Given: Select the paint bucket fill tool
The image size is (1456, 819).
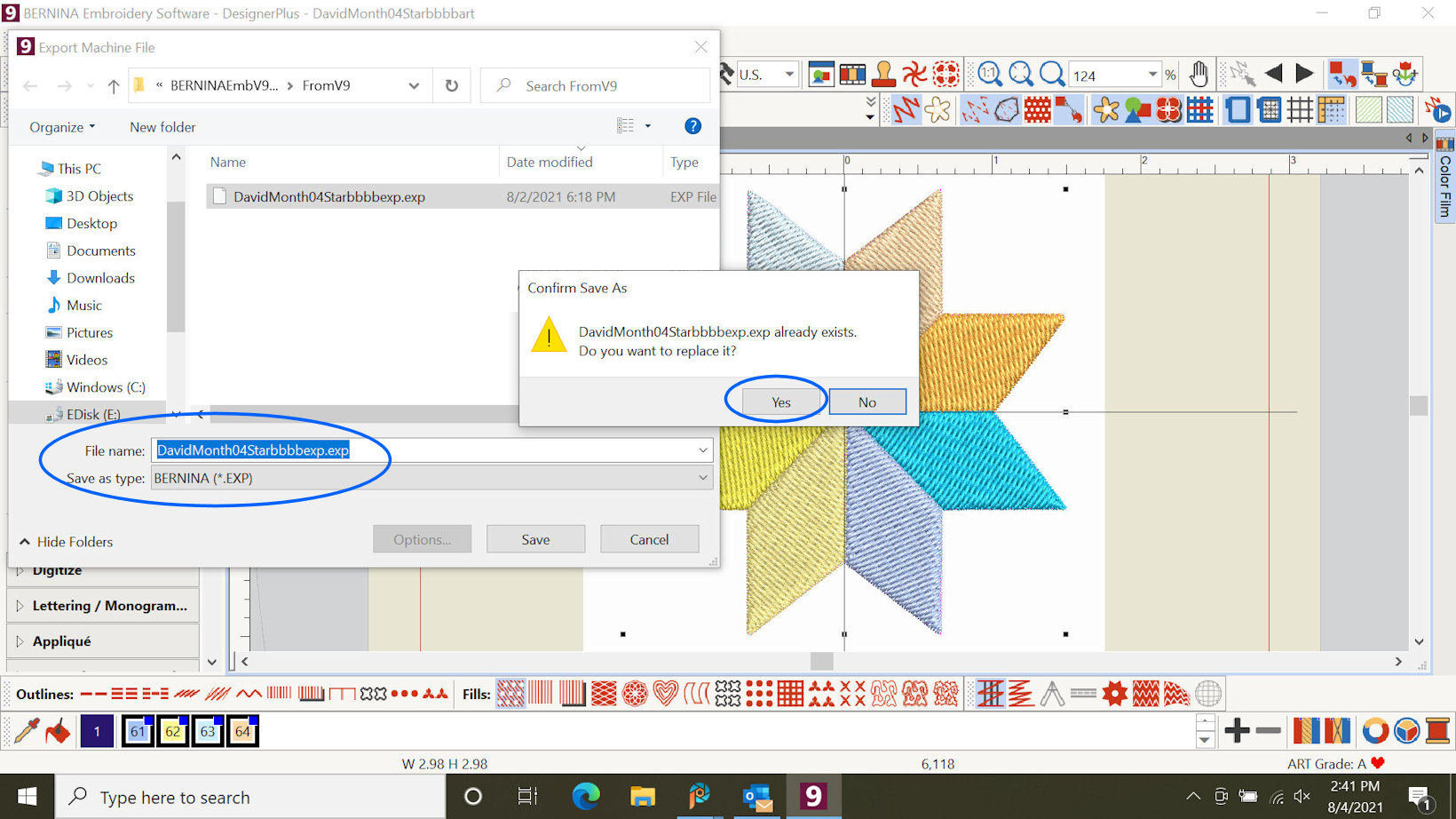Looking at the screenshot, I should click(x=59, y=731).
